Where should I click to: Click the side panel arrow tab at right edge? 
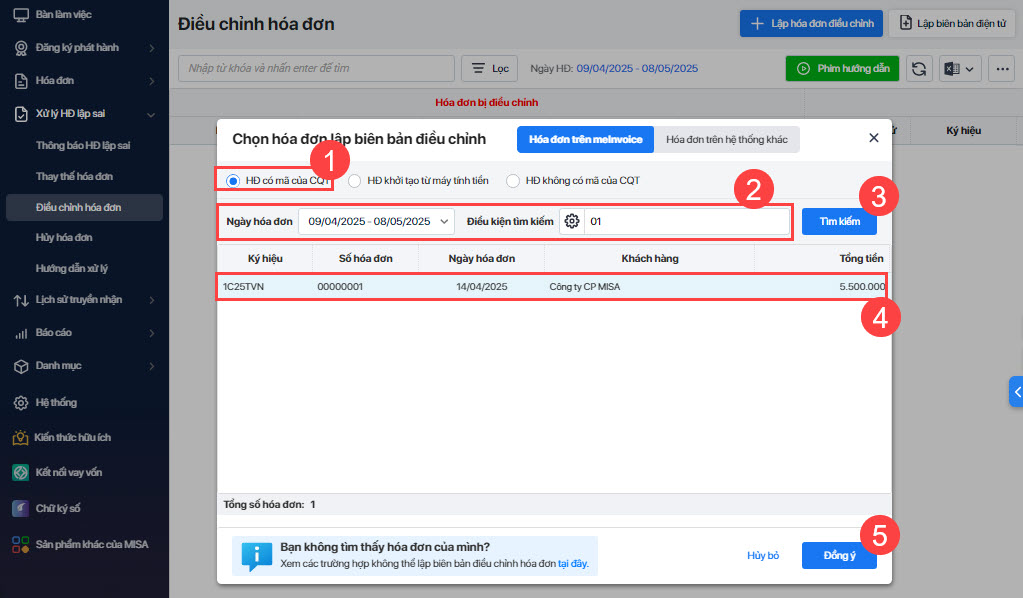coord(1016,392)
